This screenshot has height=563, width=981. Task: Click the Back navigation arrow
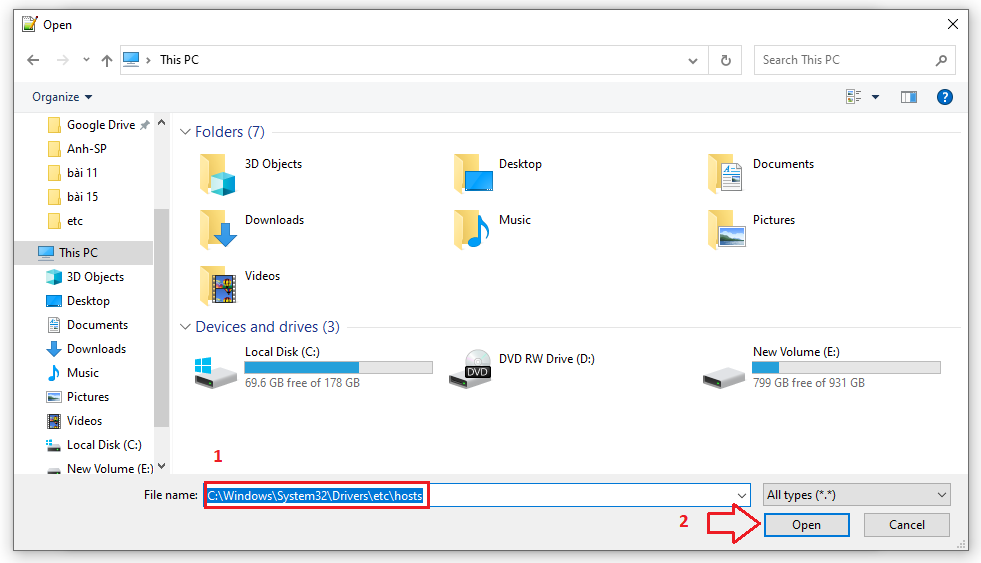[x=33, y=60]
